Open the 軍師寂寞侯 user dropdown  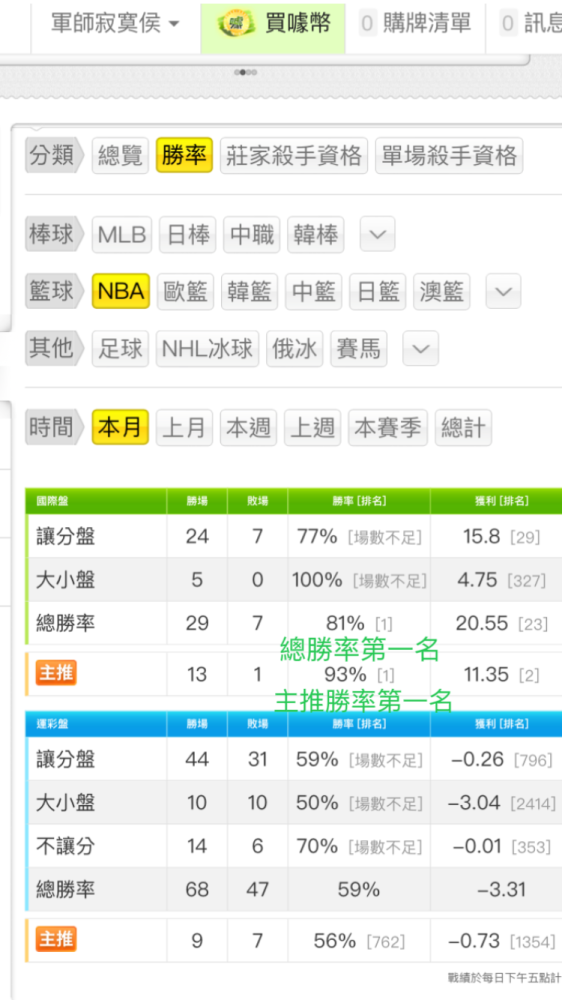[x=115, y=24]
